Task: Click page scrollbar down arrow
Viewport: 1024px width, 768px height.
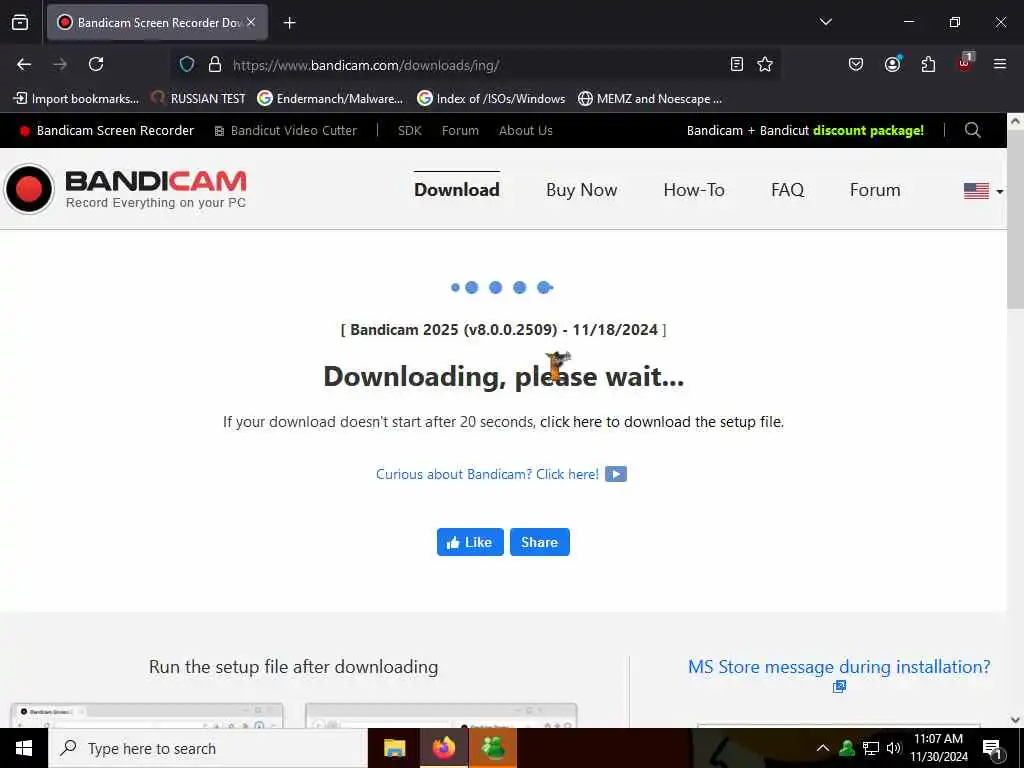Action: click(x=1015, y=720)
